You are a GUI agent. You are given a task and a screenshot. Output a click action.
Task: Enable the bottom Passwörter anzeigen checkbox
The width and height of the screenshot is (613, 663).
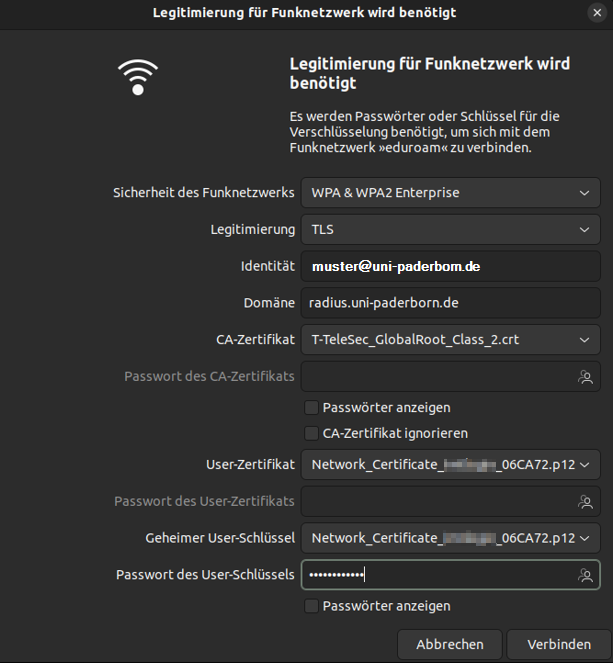(x=312, y=606)
